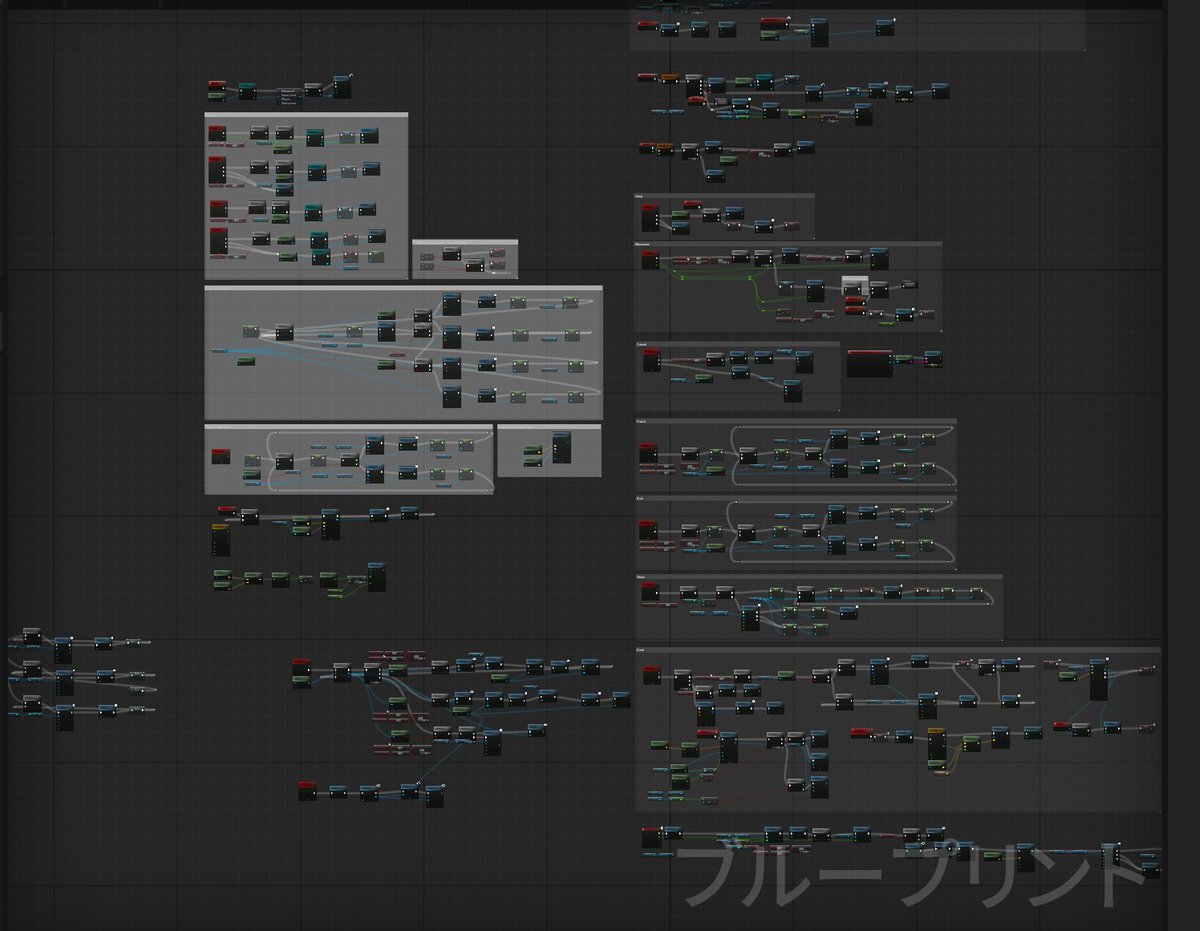Select large red-header node right of Crouch group

pos(869,363)
